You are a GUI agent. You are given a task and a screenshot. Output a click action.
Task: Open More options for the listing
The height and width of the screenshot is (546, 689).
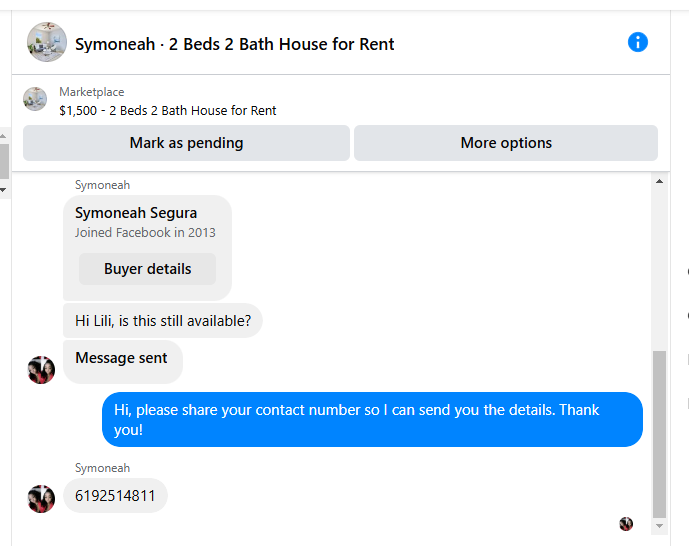pyautogui.click(x=506, y=143)
